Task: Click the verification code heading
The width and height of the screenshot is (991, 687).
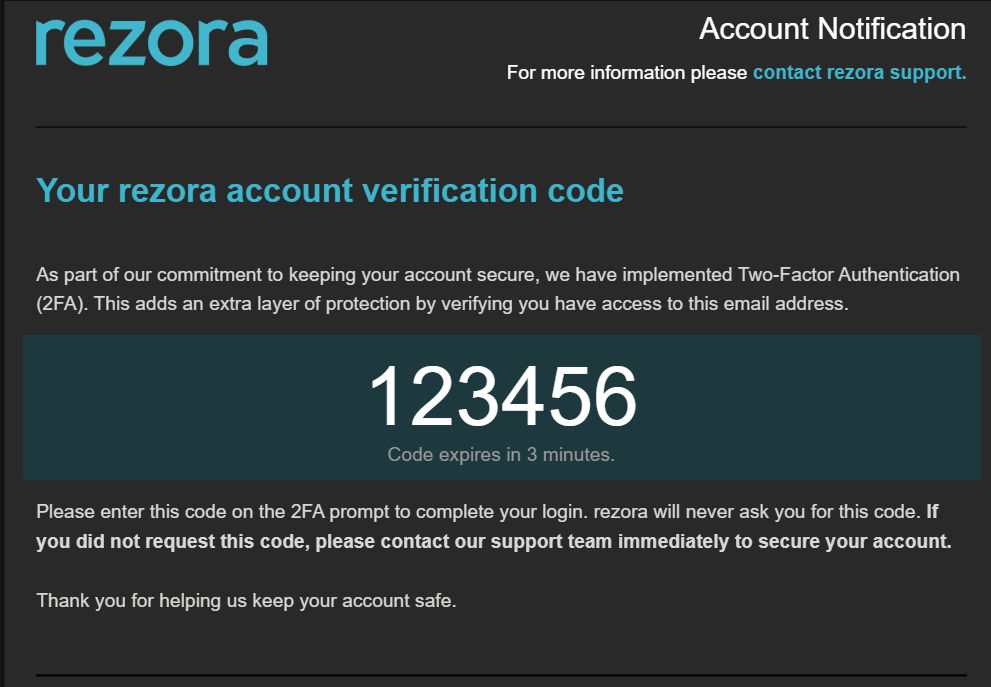Action: click(330, 190)
